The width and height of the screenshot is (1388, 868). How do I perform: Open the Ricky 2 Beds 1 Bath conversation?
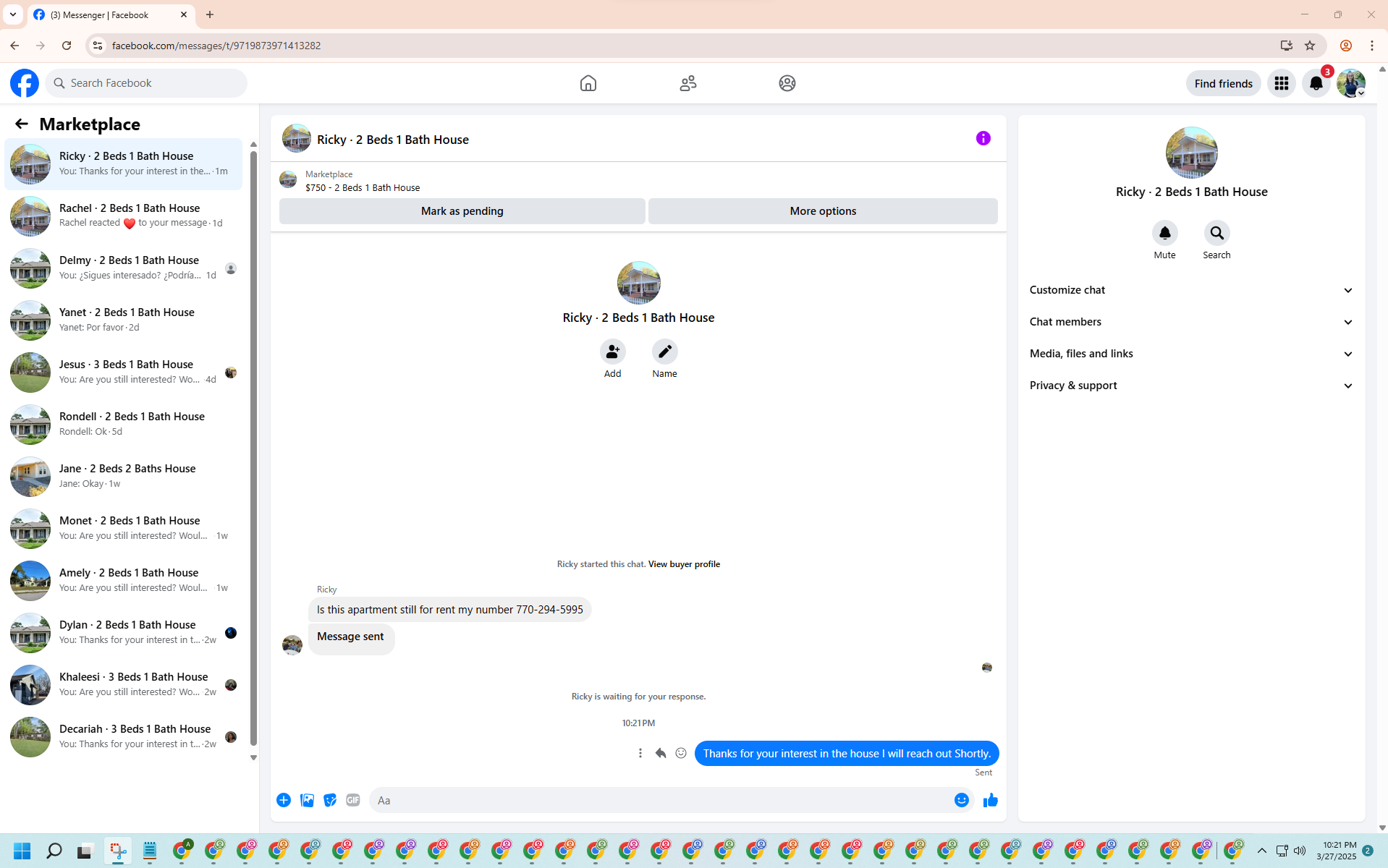124,164
